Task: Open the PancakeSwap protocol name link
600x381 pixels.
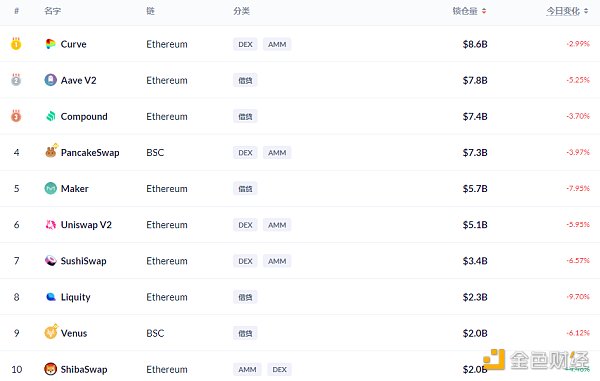Action: 90,153
